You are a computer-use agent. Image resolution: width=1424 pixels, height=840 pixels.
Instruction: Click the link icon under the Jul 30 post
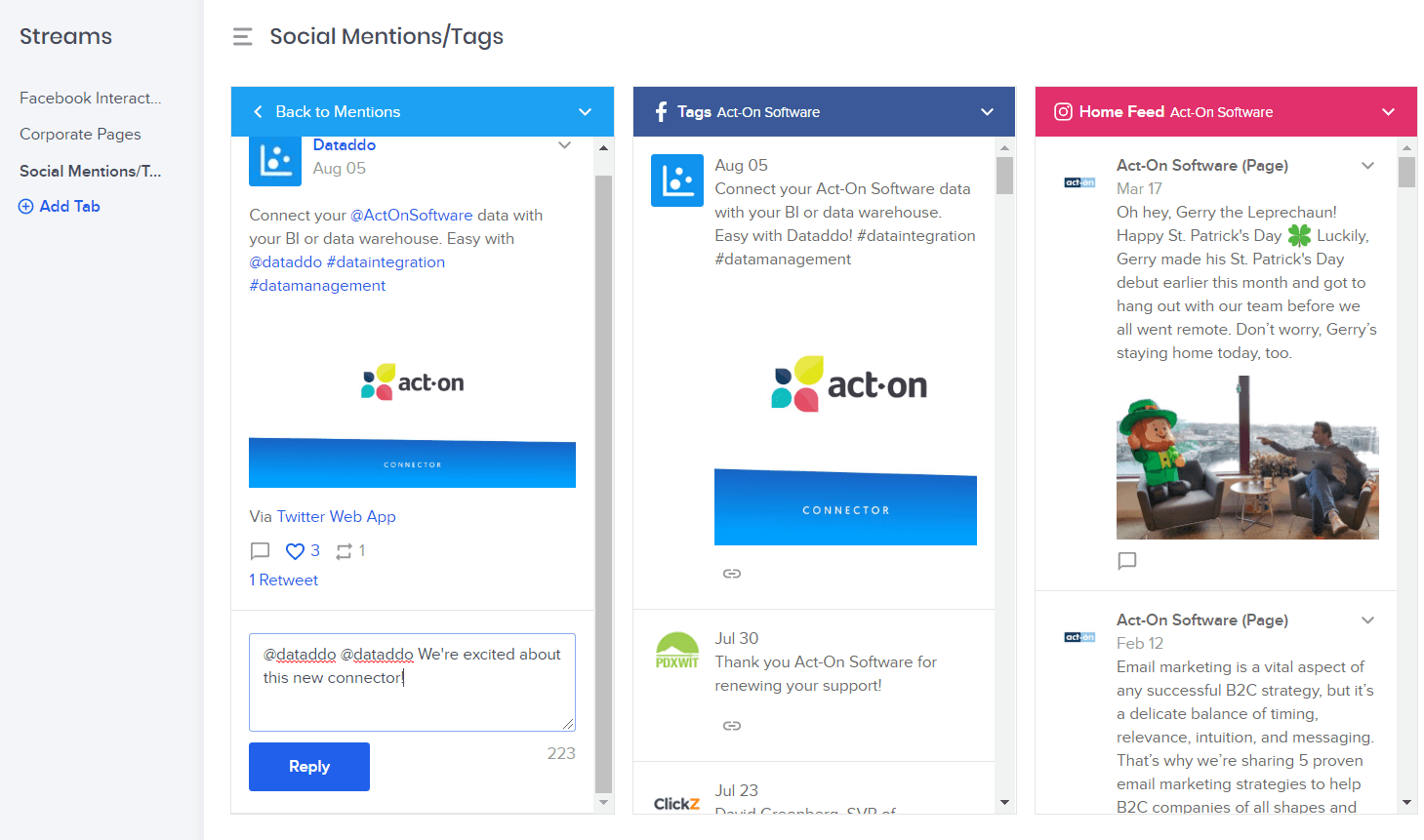[x=732, y=726]
